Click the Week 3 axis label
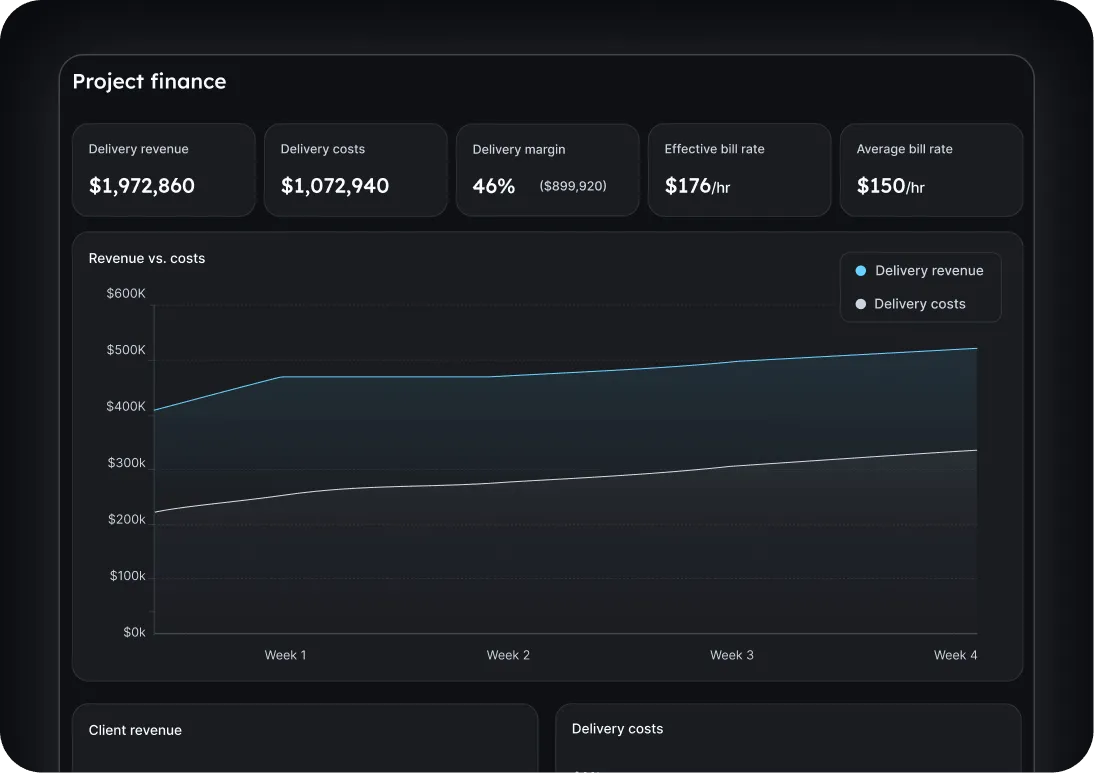Image resolution: width=1094 pixels, height=773 pixels. point(732,655)
